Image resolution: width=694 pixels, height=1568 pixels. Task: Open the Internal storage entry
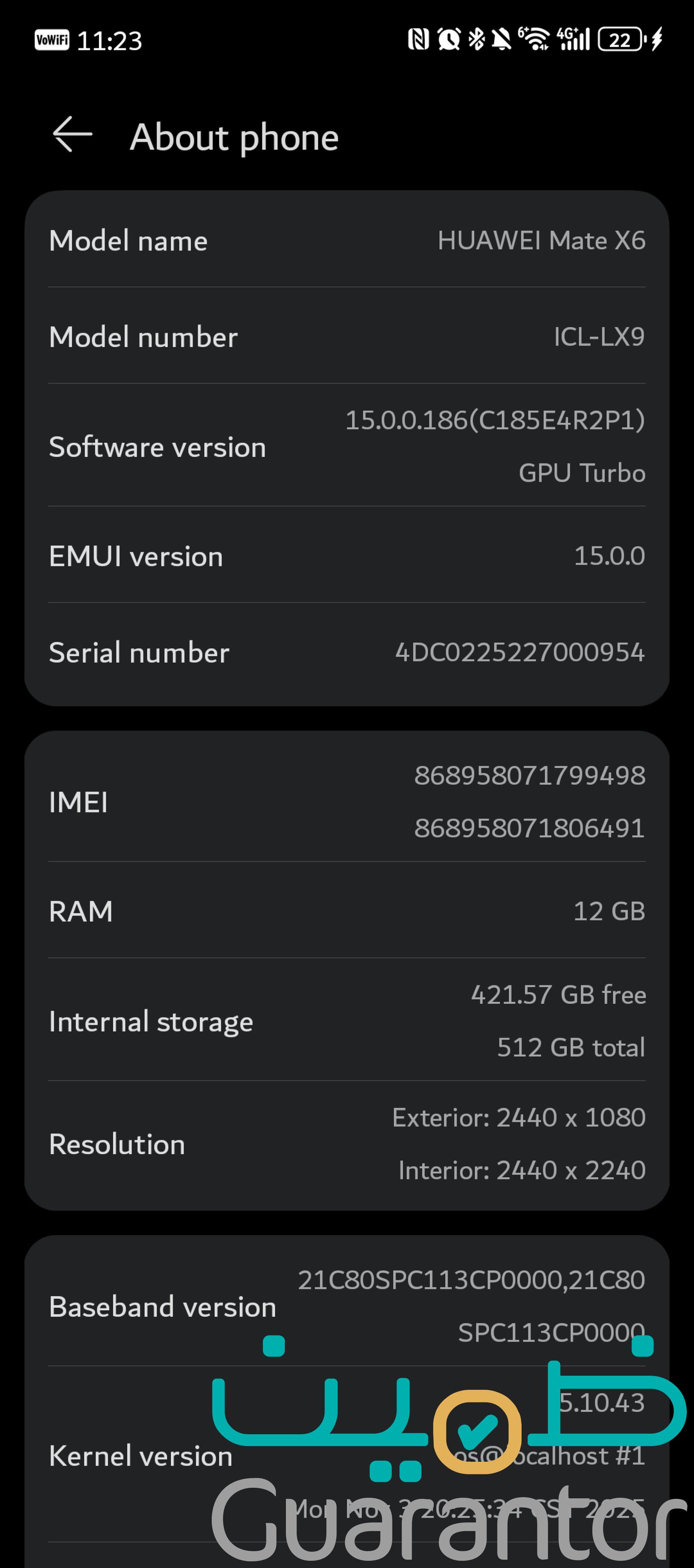tap(347, 1021)
